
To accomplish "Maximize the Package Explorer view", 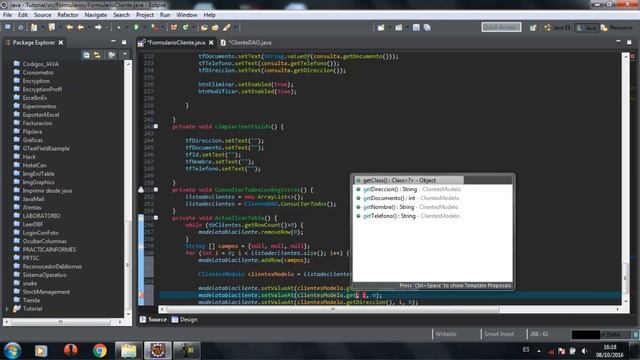I will [x=124, y=42].
